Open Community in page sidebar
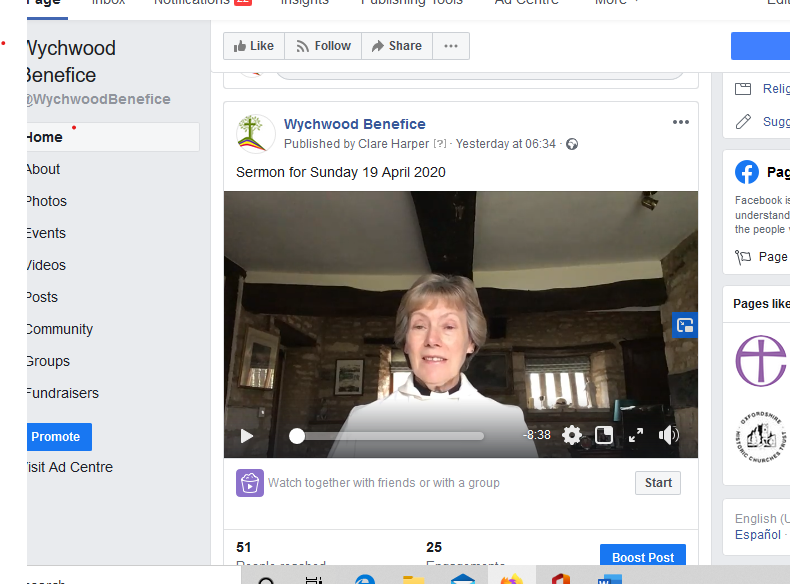The image size is (790, 584). point(60,330)
